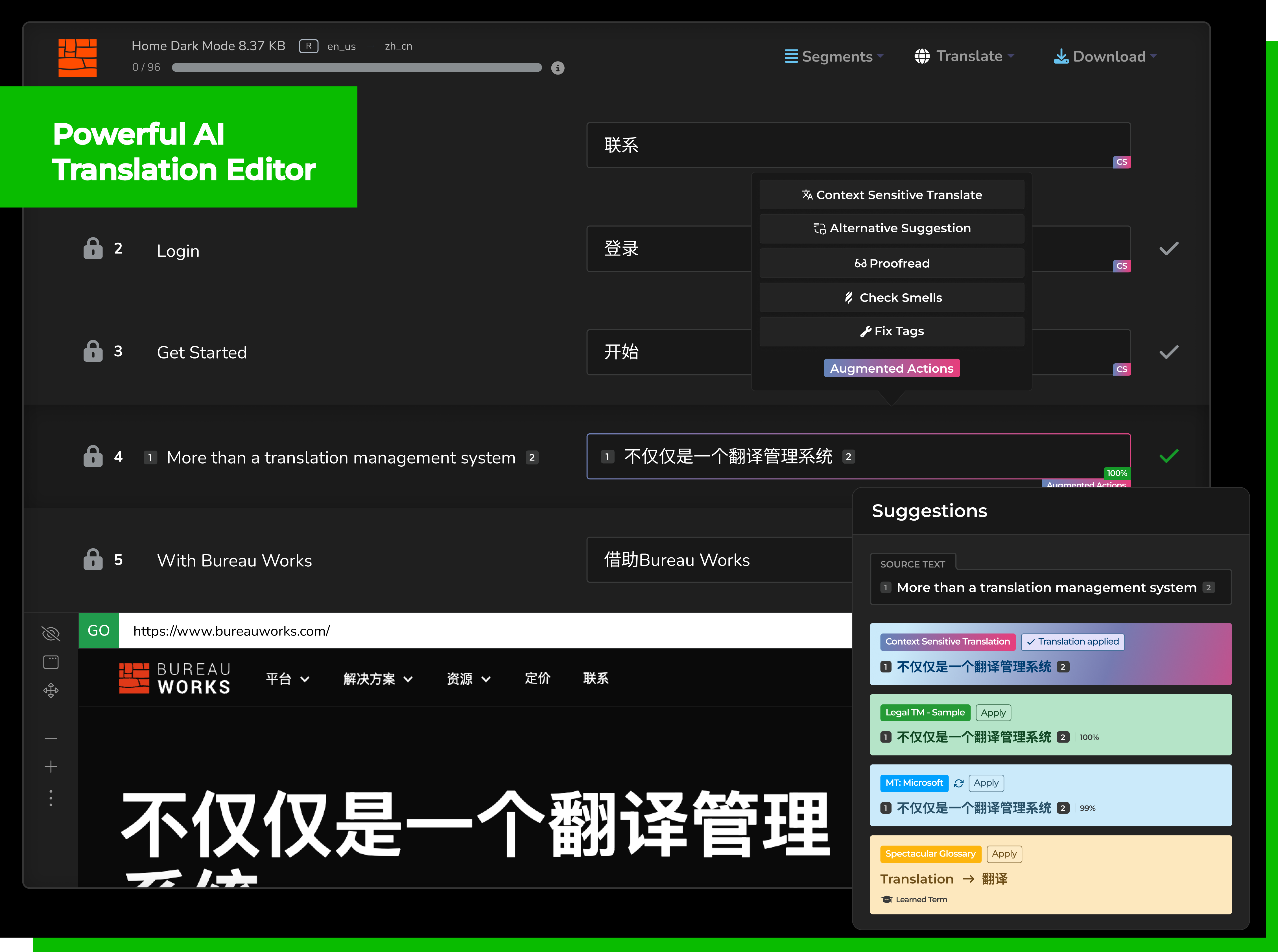This screenshot has width=1278, height=952.
Task: Zoom in preview with plus icon
Action: click(51, 767)
